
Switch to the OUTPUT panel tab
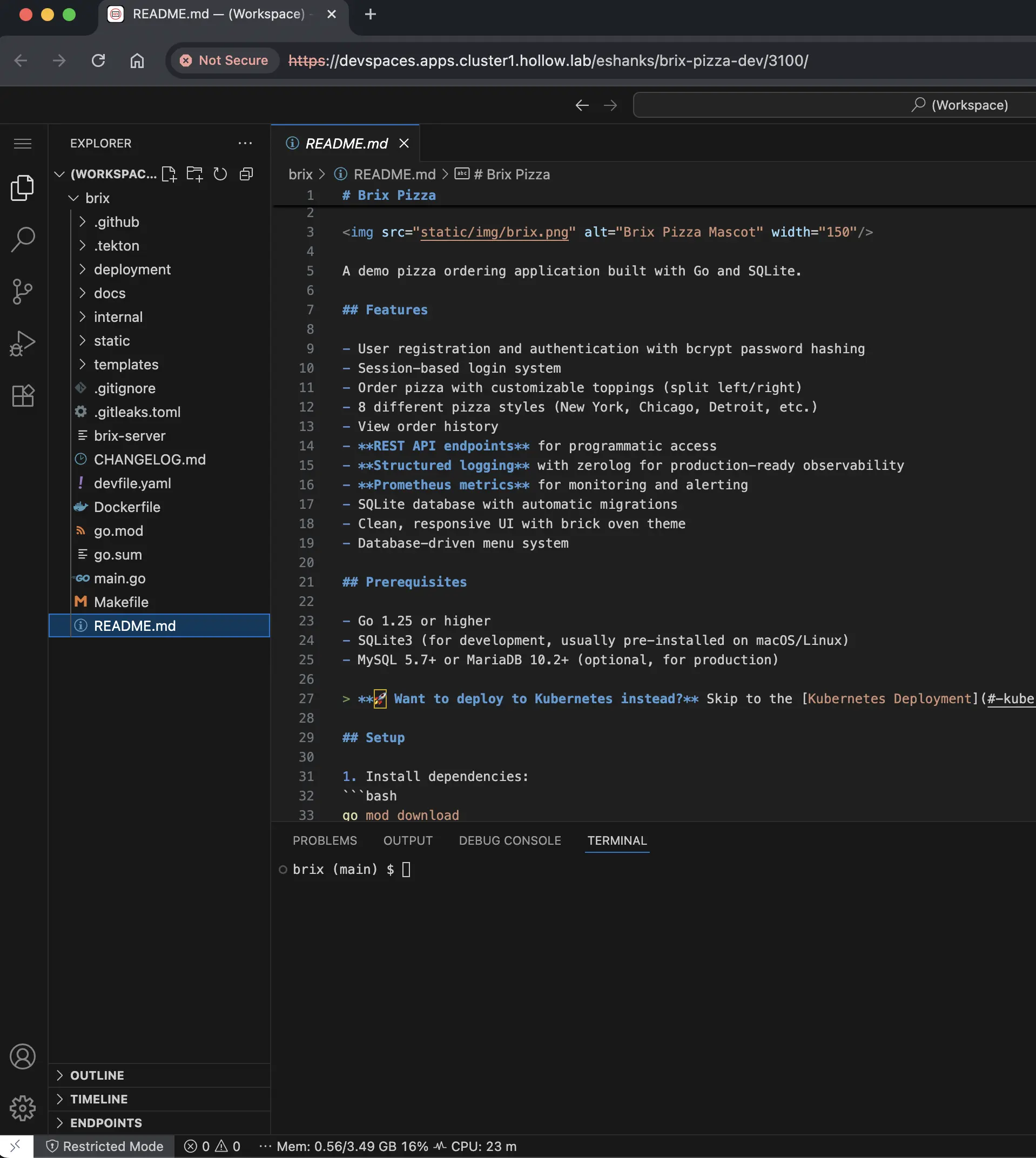point(408,840)
